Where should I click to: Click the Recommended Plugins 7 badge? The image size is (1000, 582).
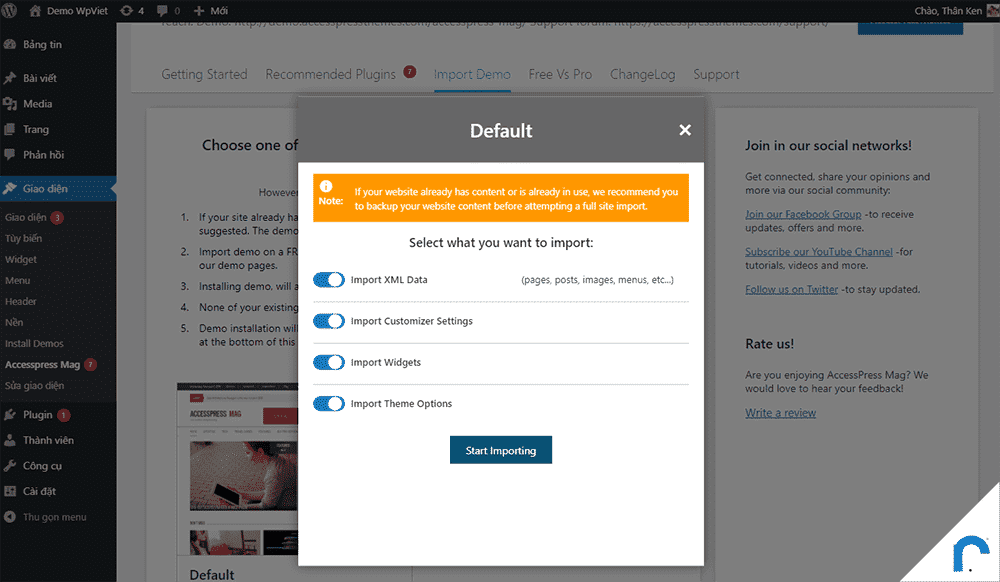[410, 71]
